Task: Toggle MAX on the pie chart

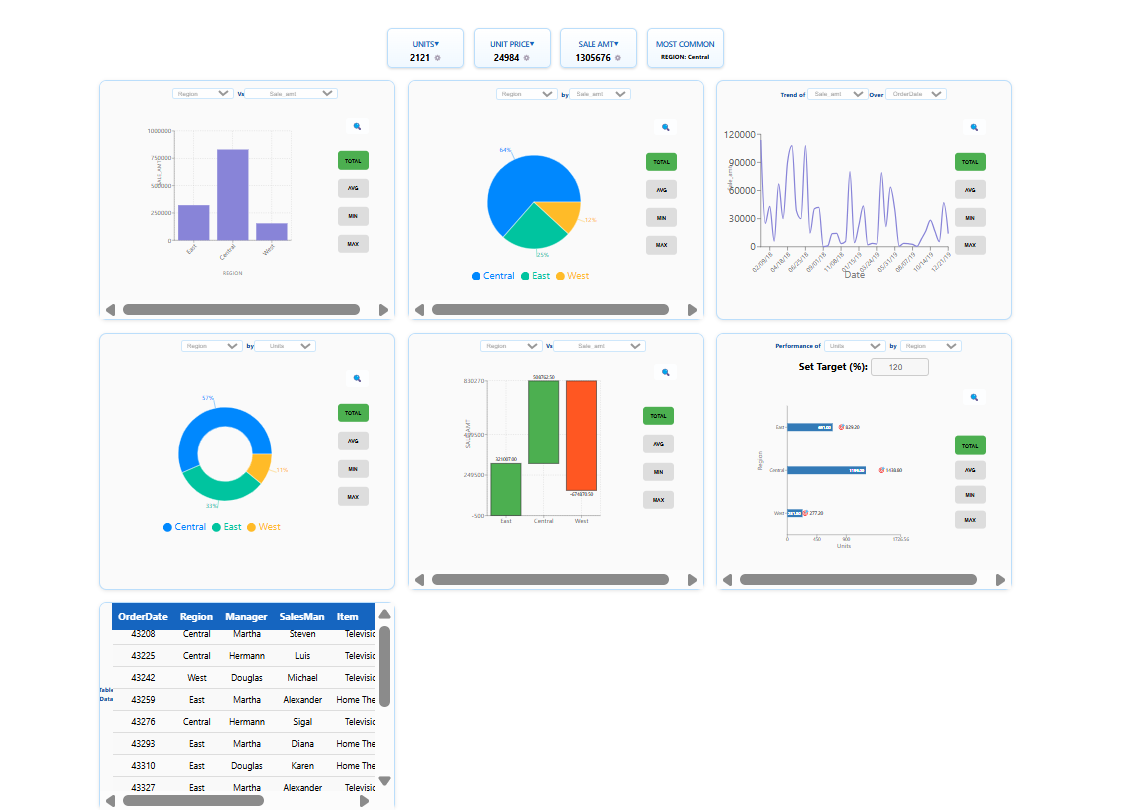Action: point(661,245)
